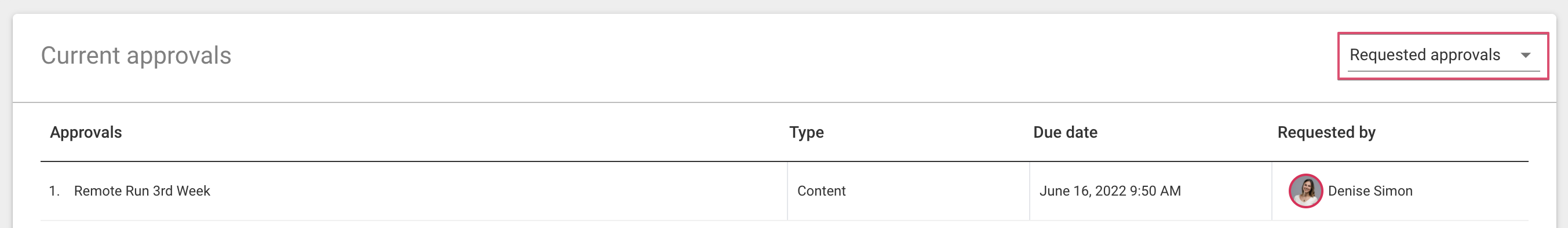Sort by the Approvals column header
The image size is (1568, 228).
coord(86,133)
